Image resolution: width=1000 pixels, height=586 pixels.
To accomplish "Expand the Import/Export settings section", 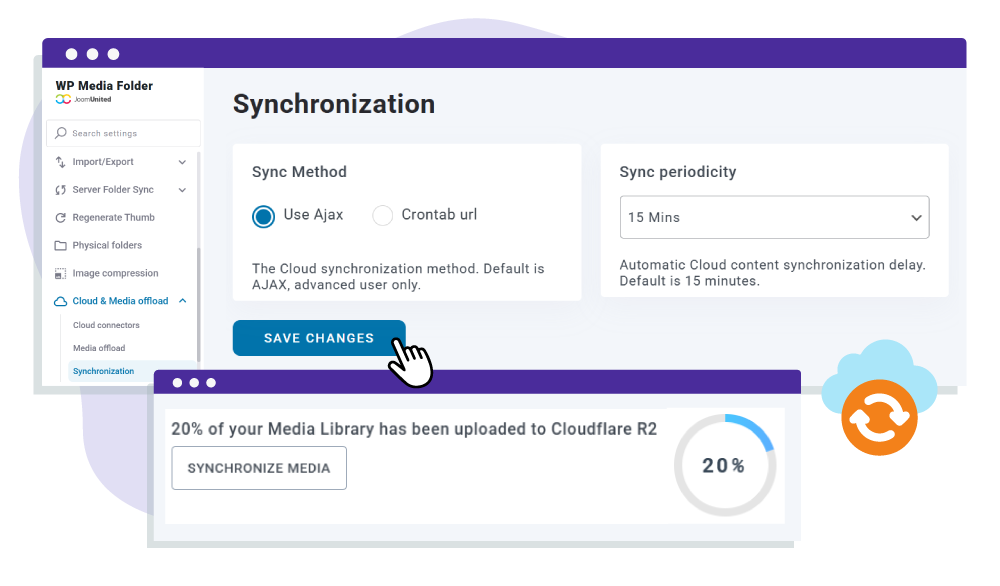I will [x=182, y=161].
